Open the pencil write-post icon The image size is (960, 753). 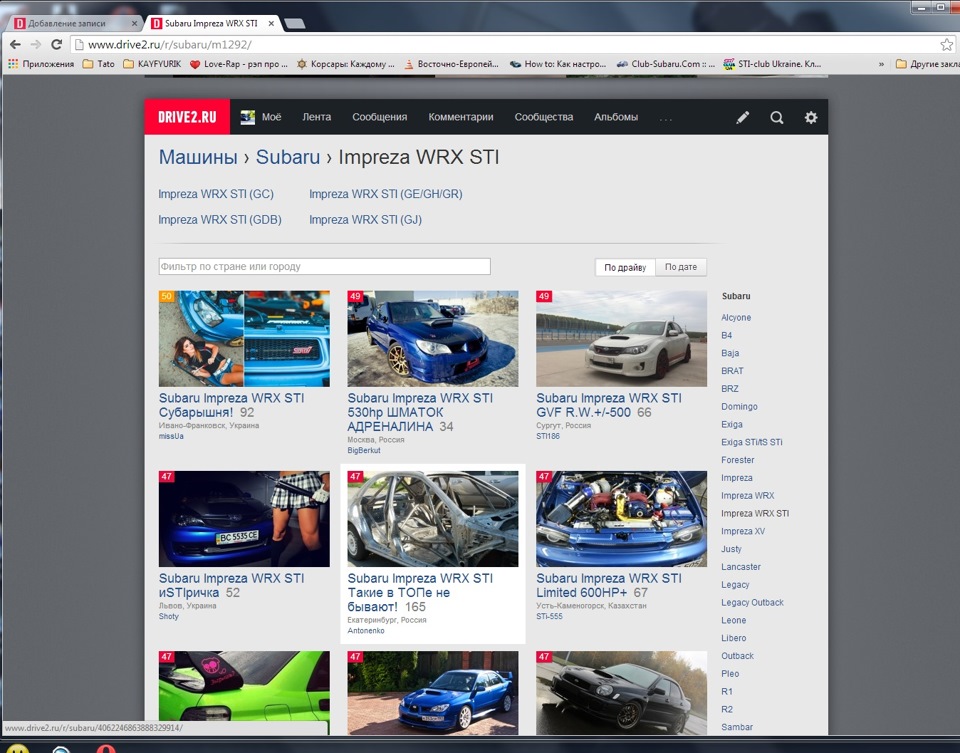point(743,117)
